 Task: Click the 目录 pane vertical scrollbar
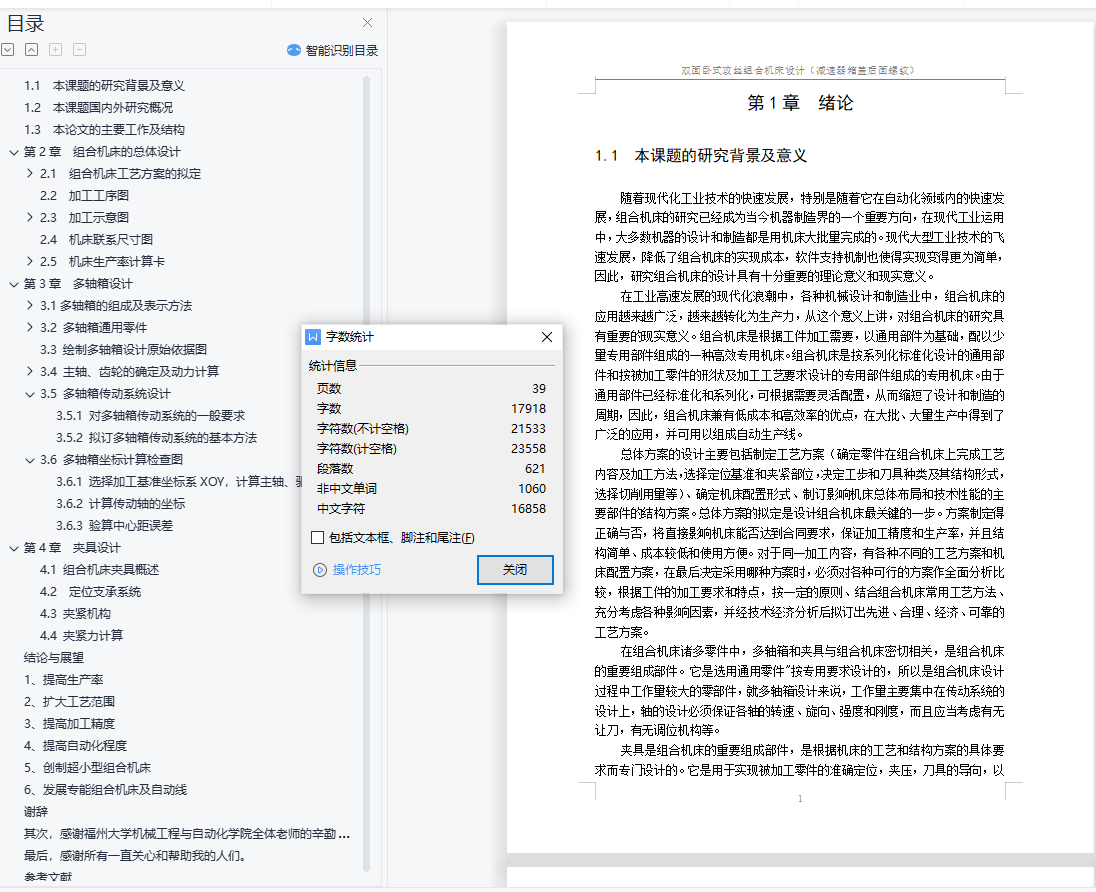(366, 474)
